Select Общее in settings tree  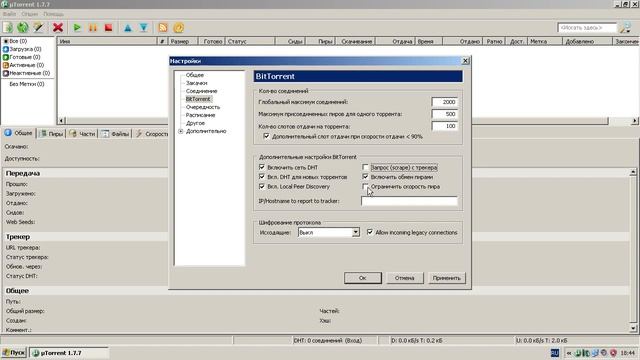click(195, 75)
